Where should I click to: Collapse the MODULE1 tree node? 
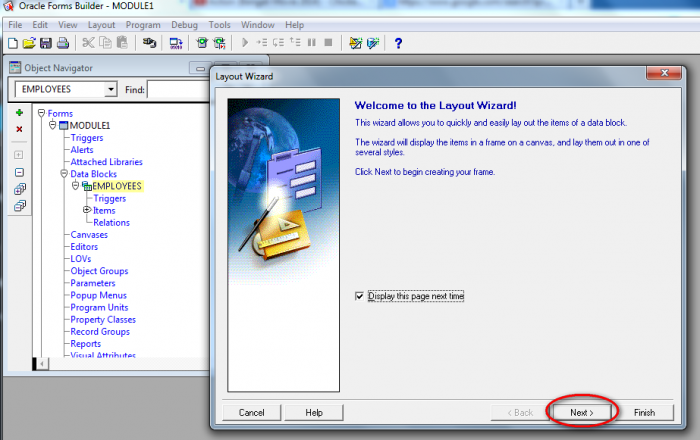click(x=53, y=125)
